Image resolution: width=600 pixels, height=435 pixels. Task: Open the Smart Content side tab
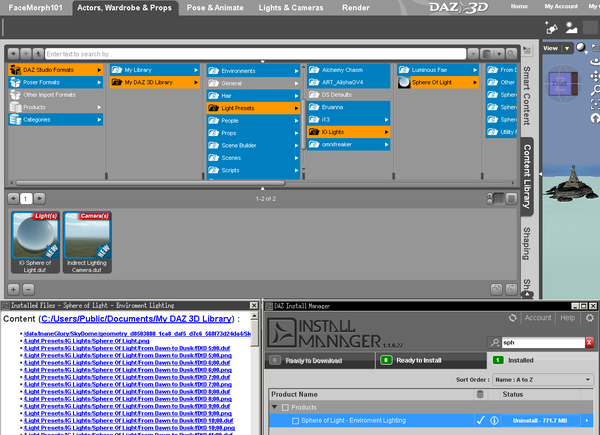[527, 96]
